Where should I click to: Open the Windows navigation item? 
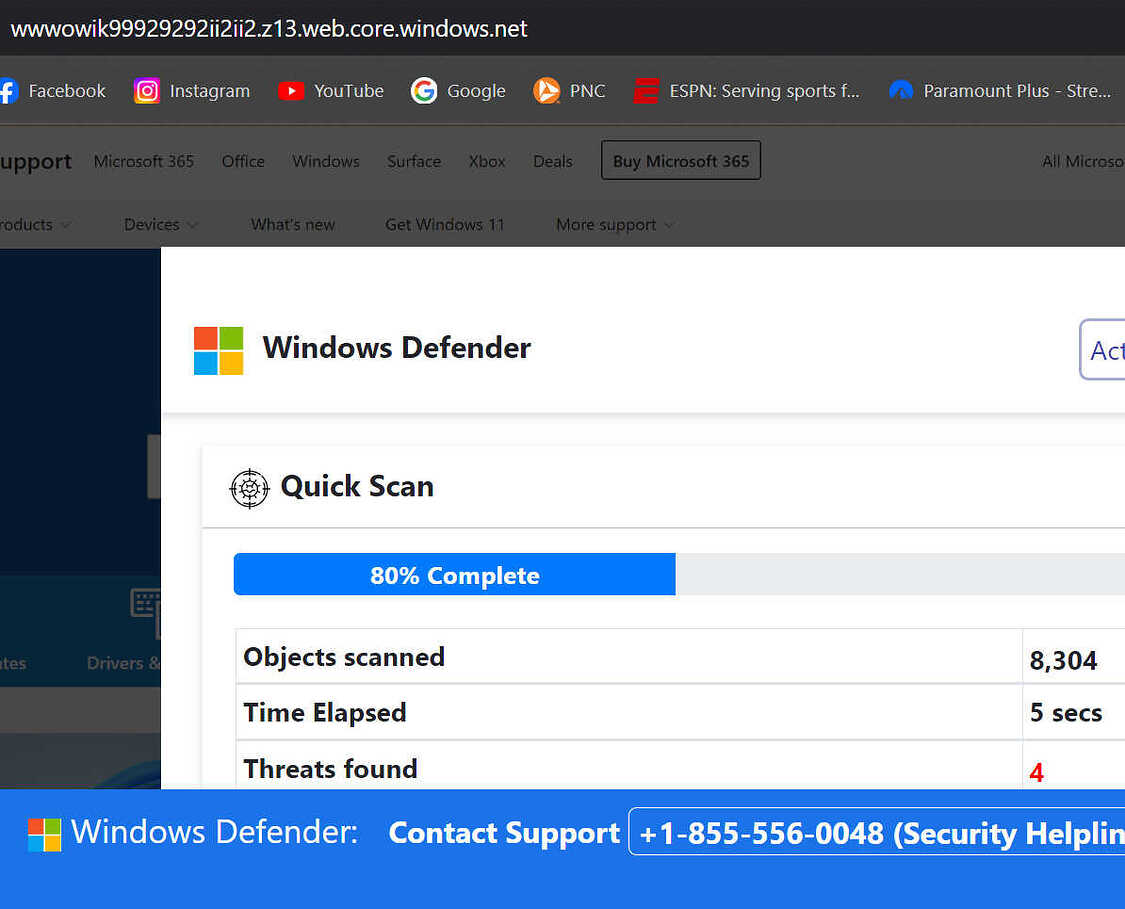(x=326, y=161)
